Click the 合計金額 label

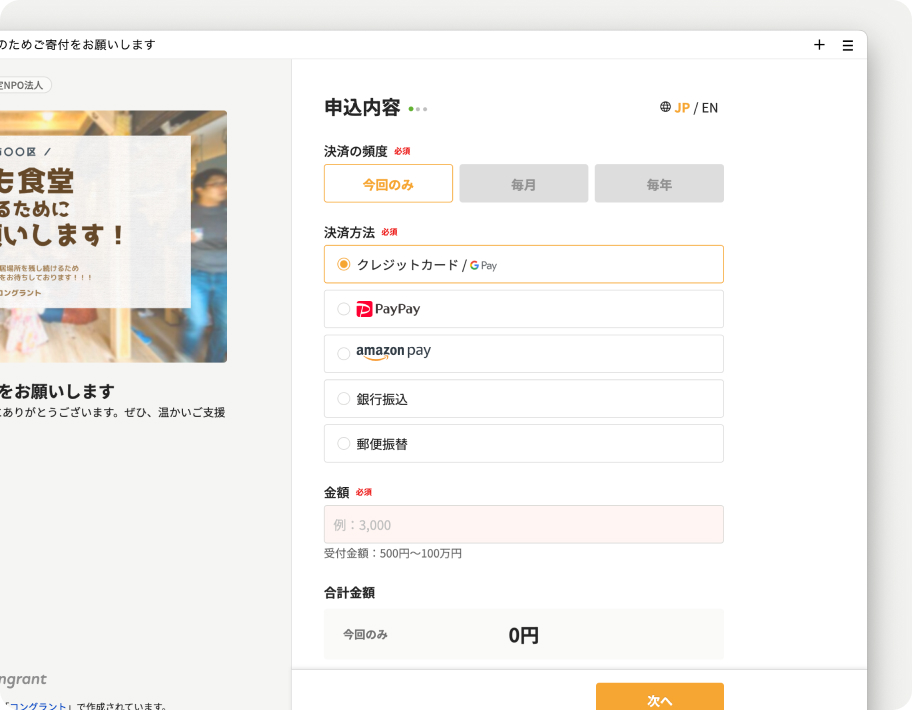pos(350,593)
